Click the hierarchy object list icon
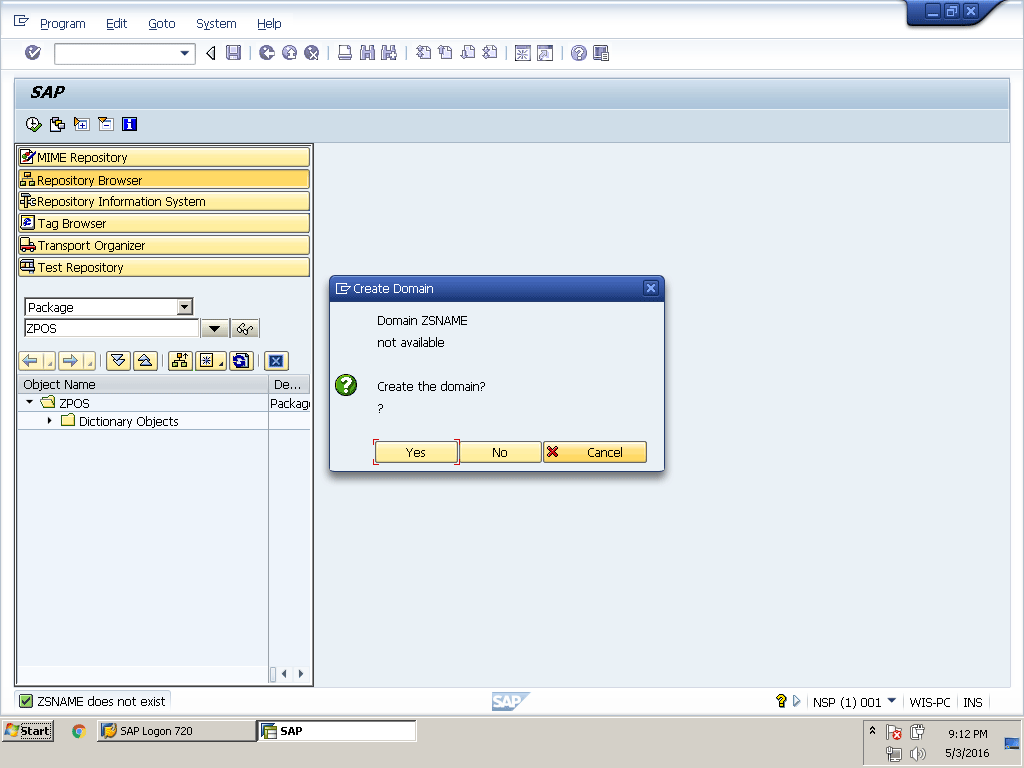The height and width of the screenshot is (768, 1024). (180, 361)
